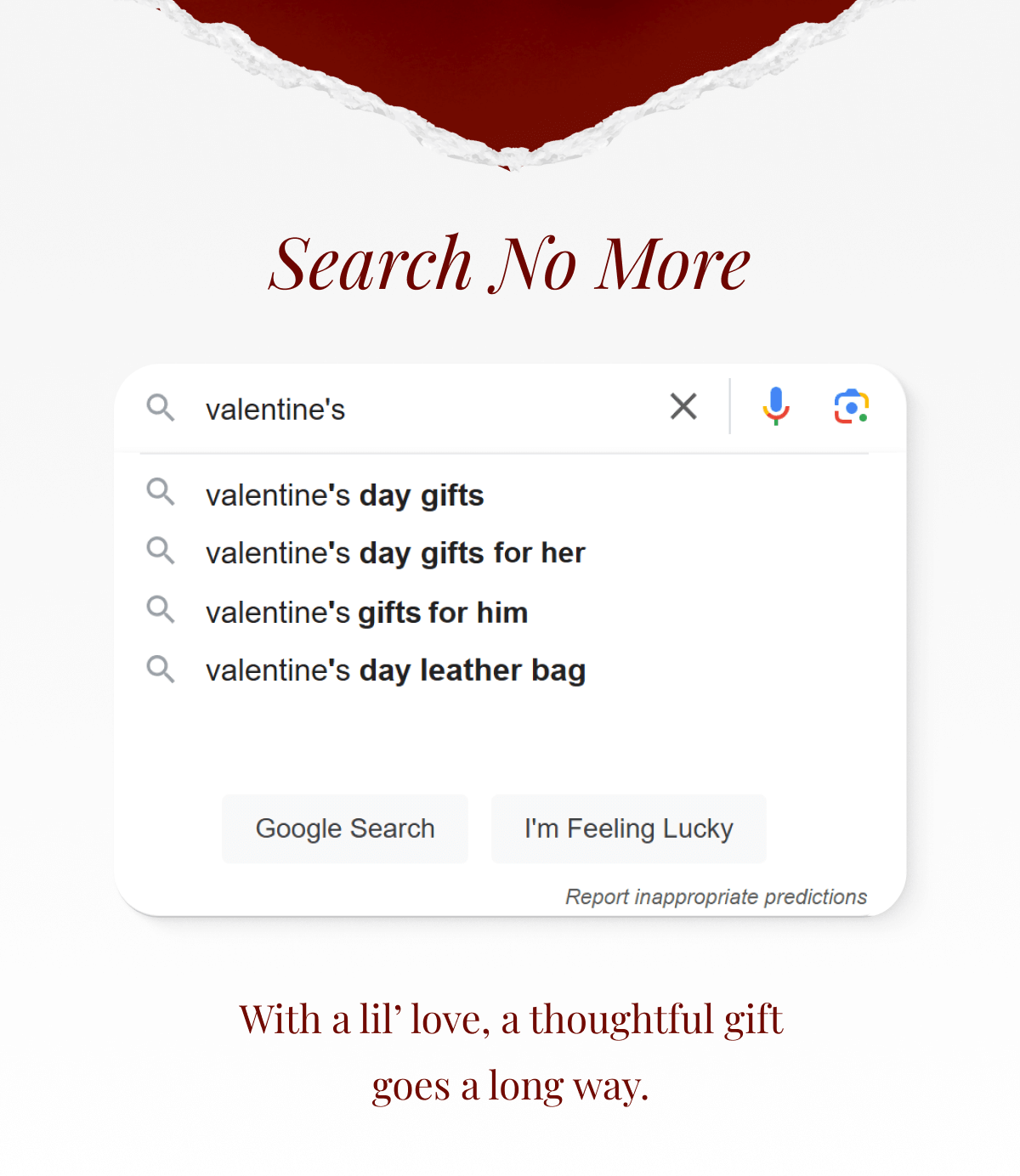Screen dimensions: 1020x1176
Task: Select the 'valentine's day leather bag' suggestion
Action: 395,670
